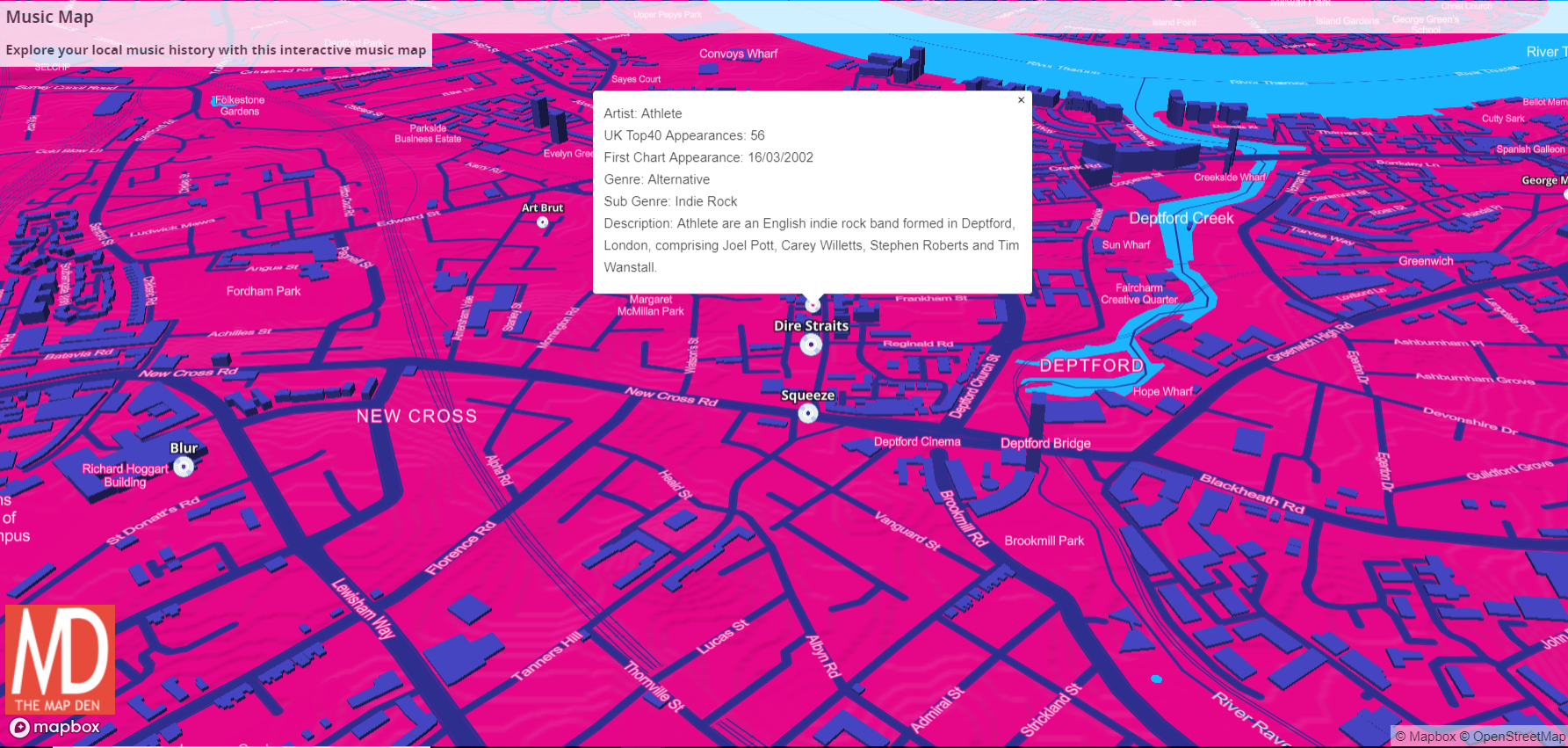
Task: Click the Athlete marker beneath the popup
Action: pos(813,305)
